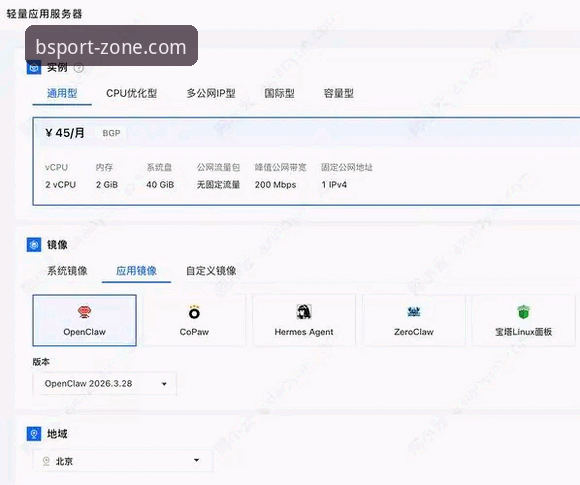Open the 多公网IP型 tab
This screenshot has height=485, width=580.
[x=211, y=93]
